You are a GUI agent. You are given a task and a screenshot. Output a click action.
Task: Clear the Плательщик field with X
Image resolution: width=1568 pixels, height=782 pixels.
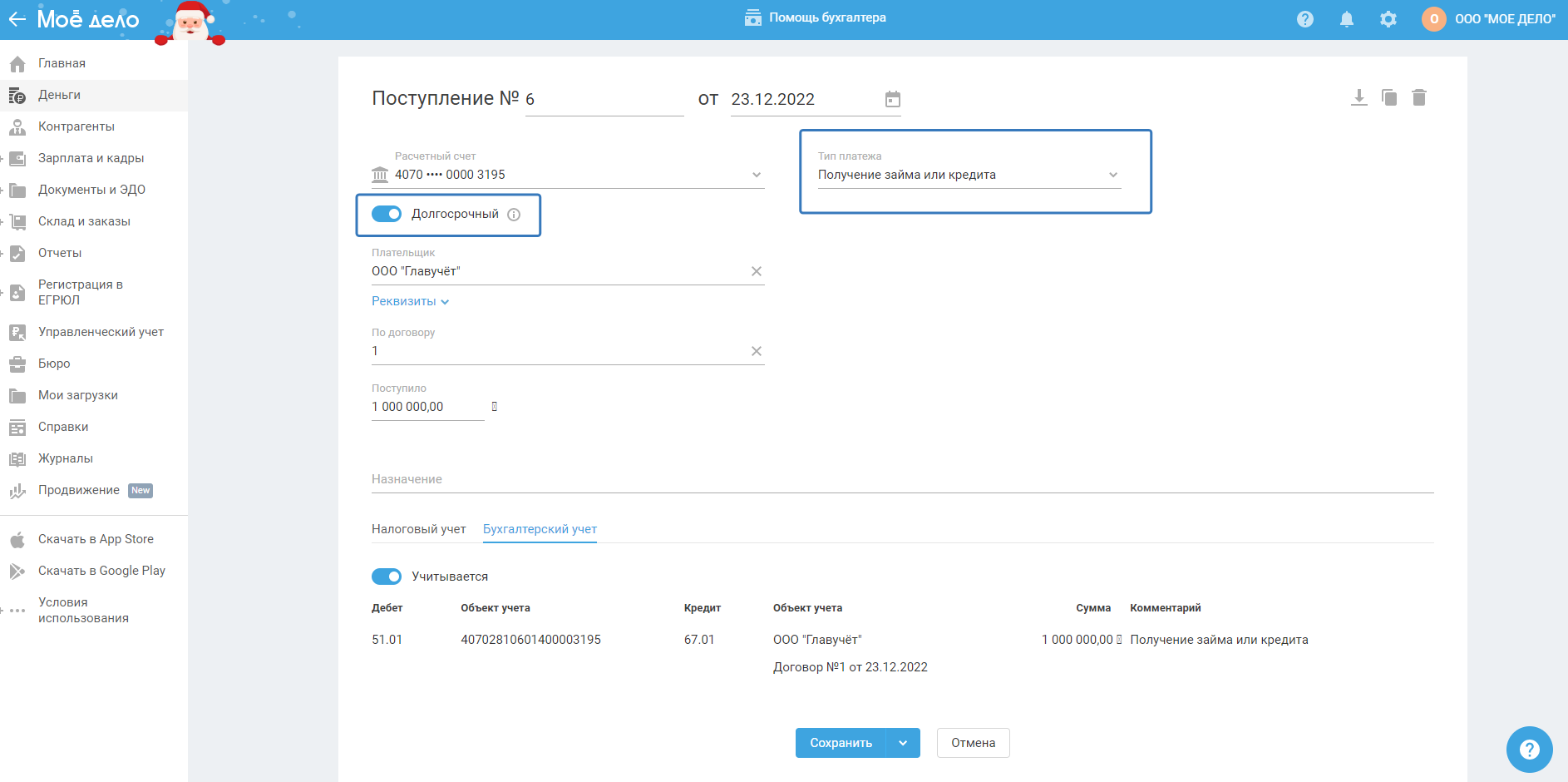[756, 271]
